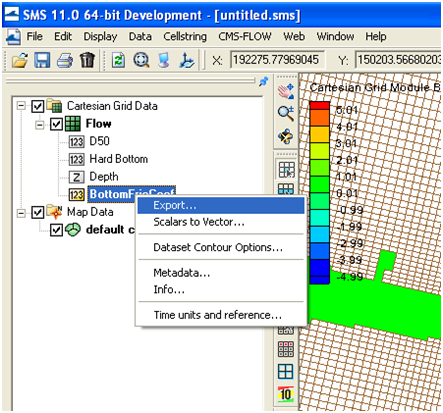
Task: Click the Y coordinate input field
Action: click(399, 60)
